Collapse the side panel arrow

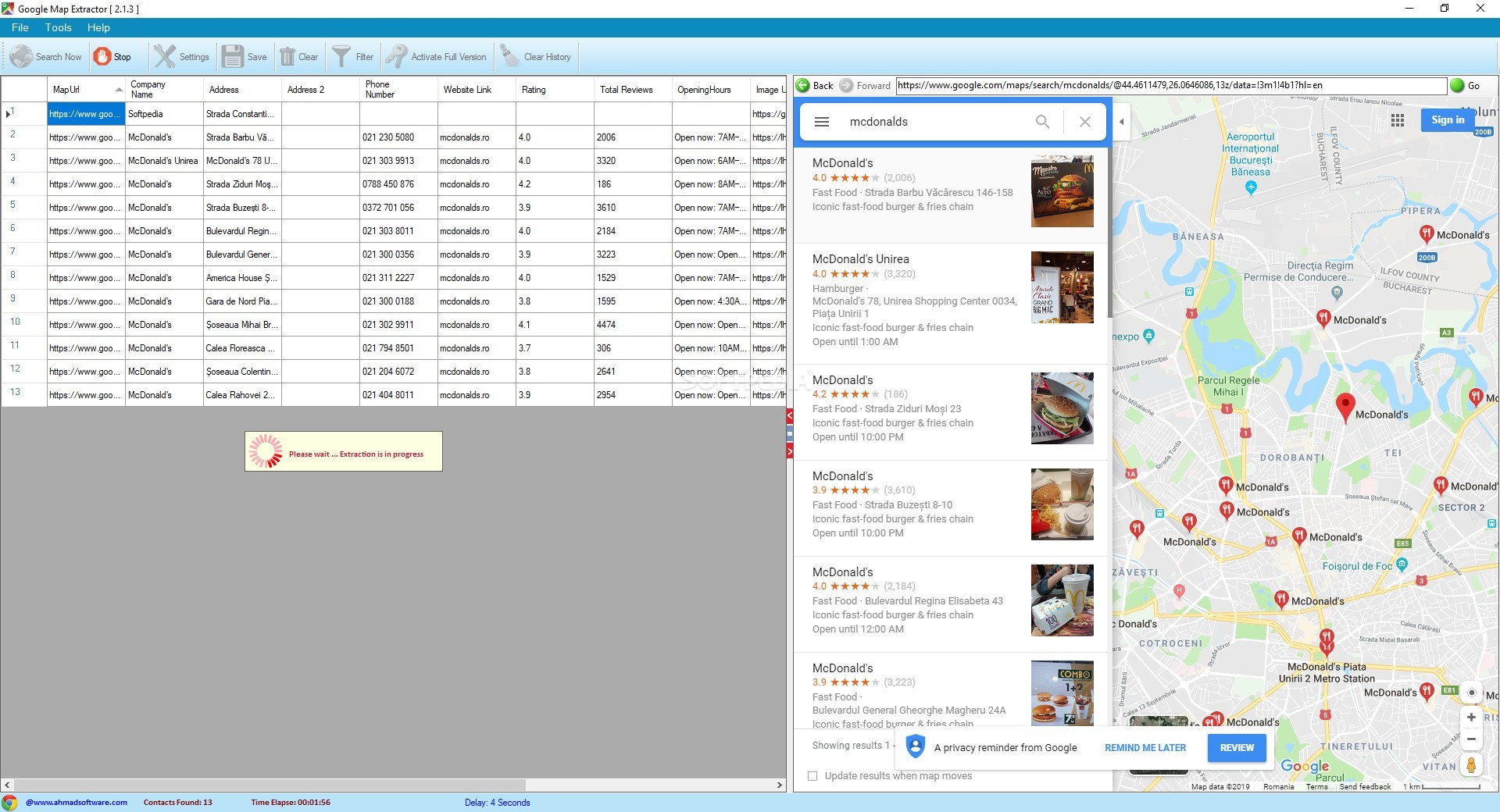coord(1122,122)
